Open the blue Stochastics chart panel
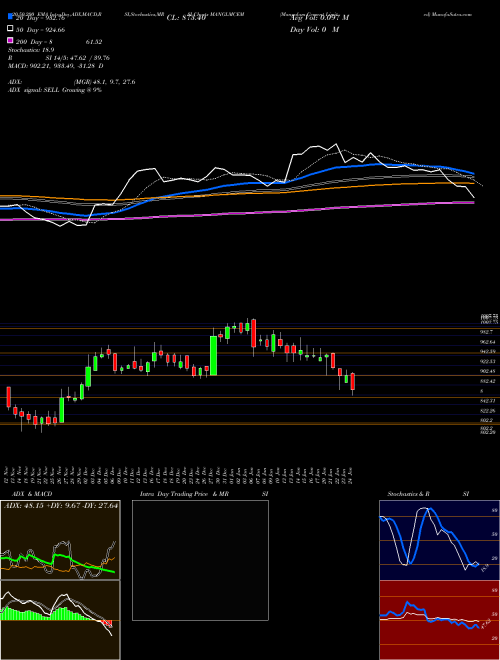 coord(439,540)
